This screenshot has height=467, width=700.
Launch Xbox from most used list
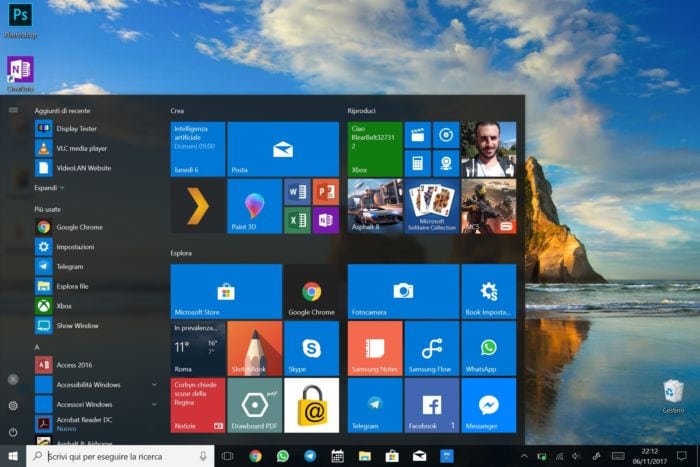coord(95,306)
